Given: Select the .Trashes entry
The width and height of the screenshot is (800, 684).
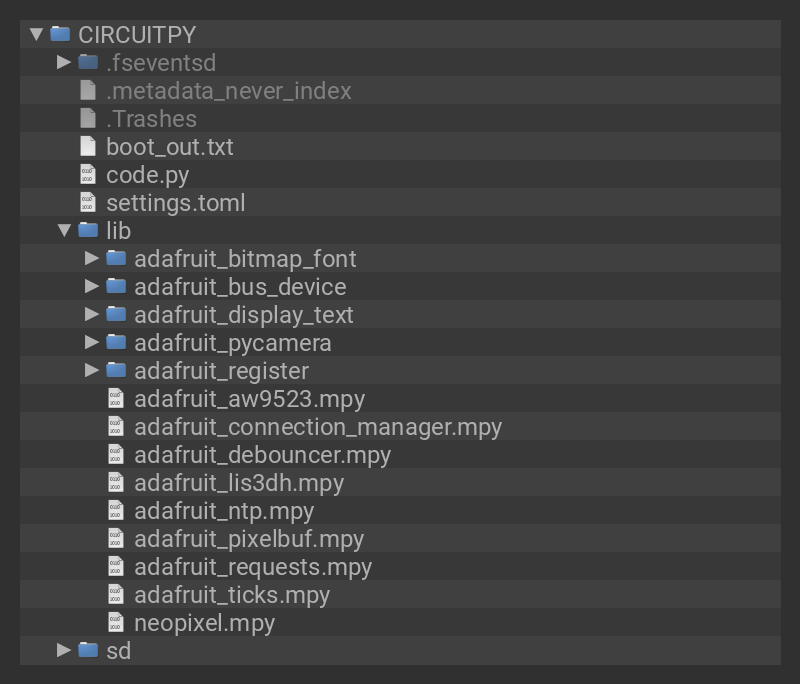Looking at the screenshot, I should coord(151,119).
